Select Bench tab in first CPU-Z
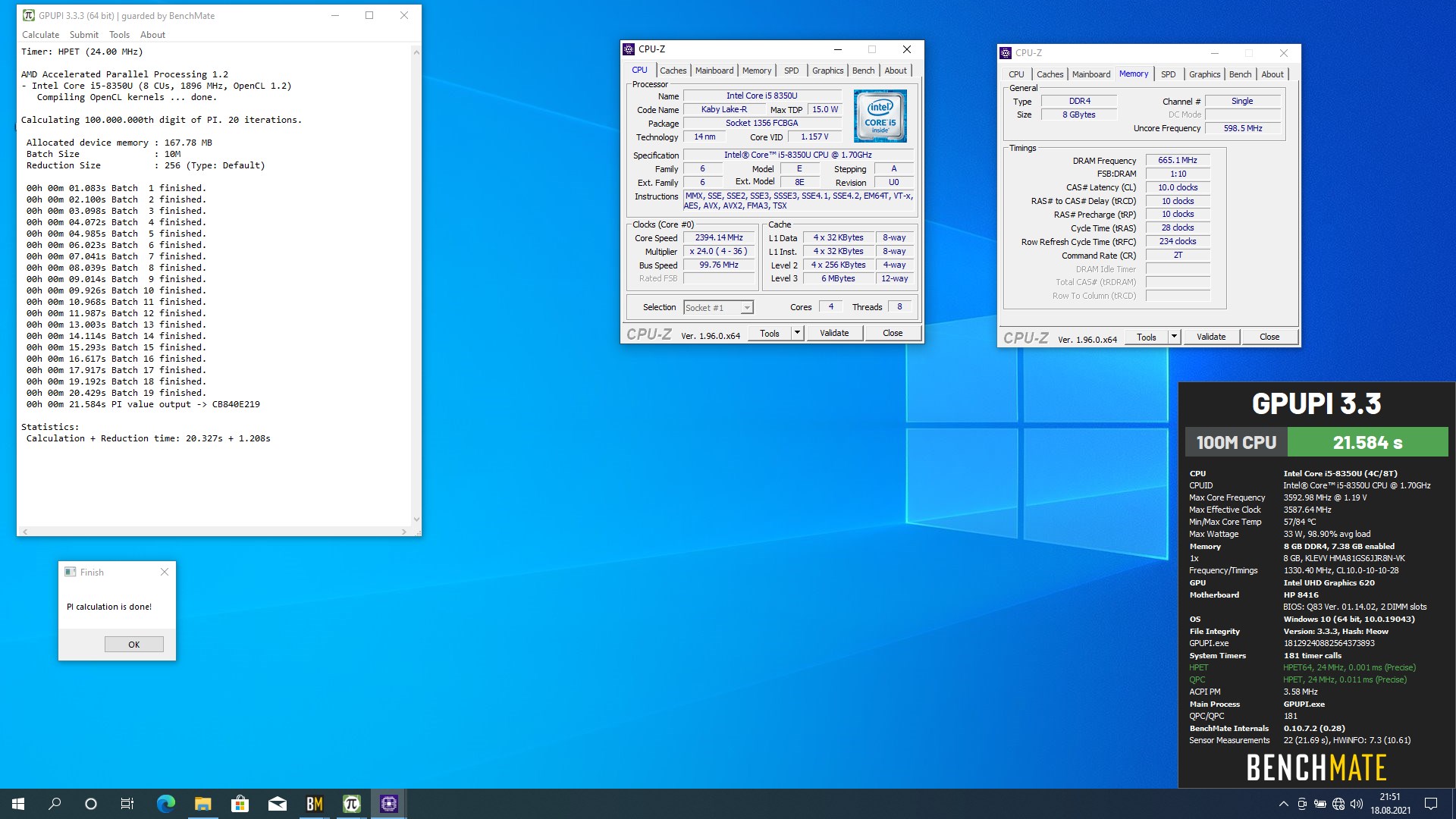Image resolution: width=1456 pixels, height=819 pixels. click(863, 71)
